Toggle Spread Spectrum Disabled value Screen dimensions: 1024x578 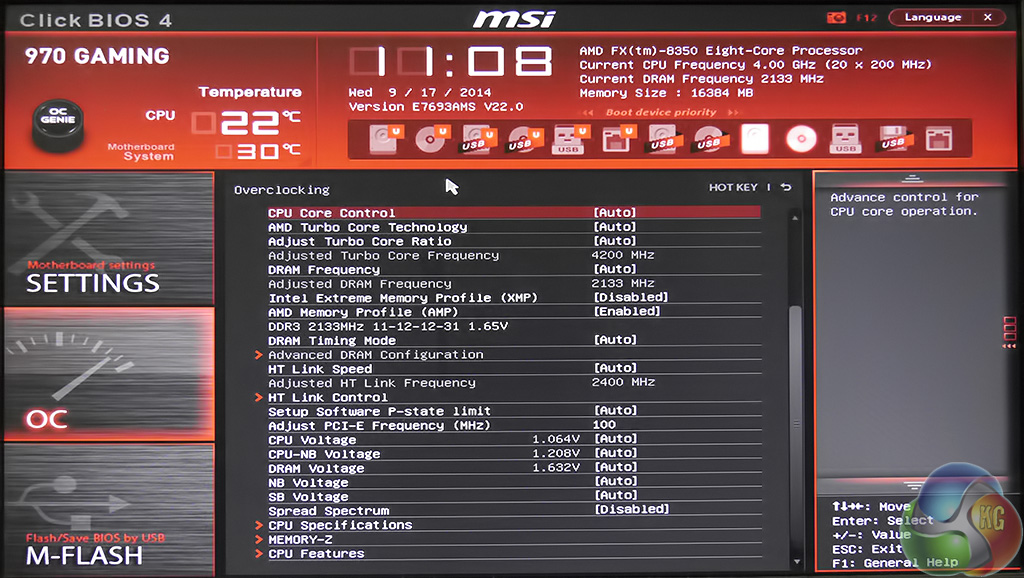click(x=632, y=509)
